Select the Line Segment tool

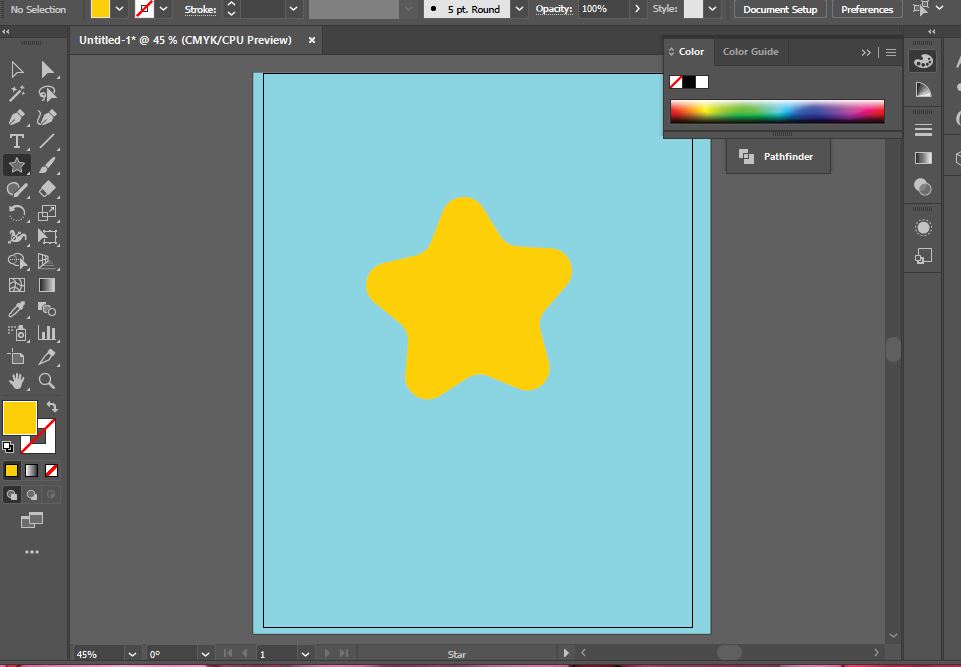(x=47, y=141)
